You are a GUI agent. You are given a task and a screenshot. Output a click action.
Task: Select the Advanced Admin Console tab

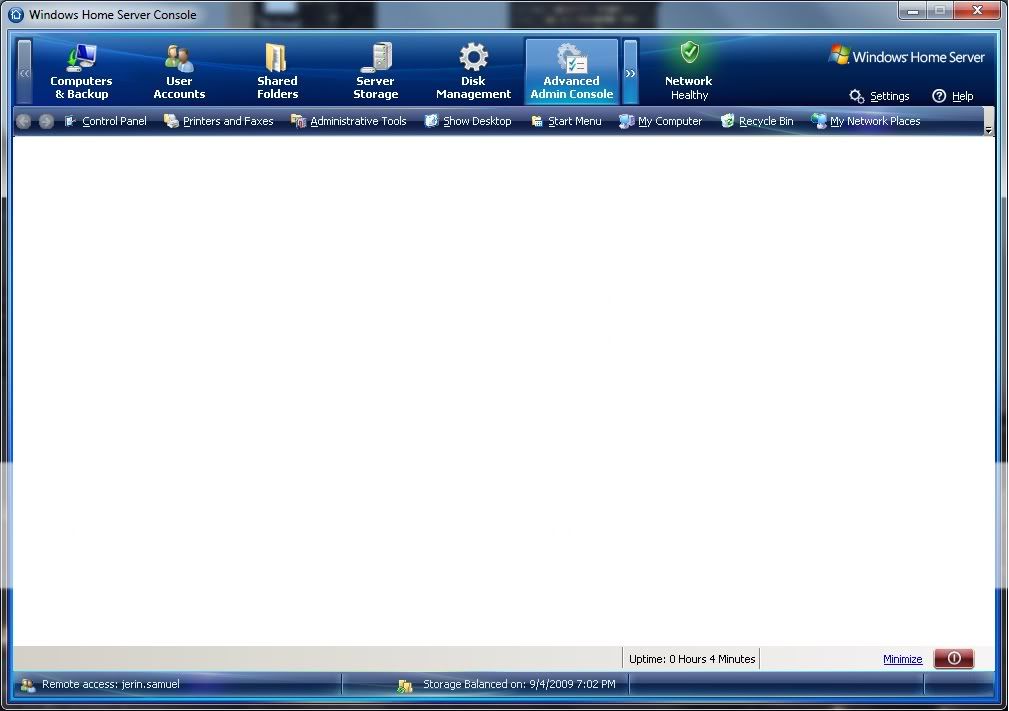click(571, 71)
